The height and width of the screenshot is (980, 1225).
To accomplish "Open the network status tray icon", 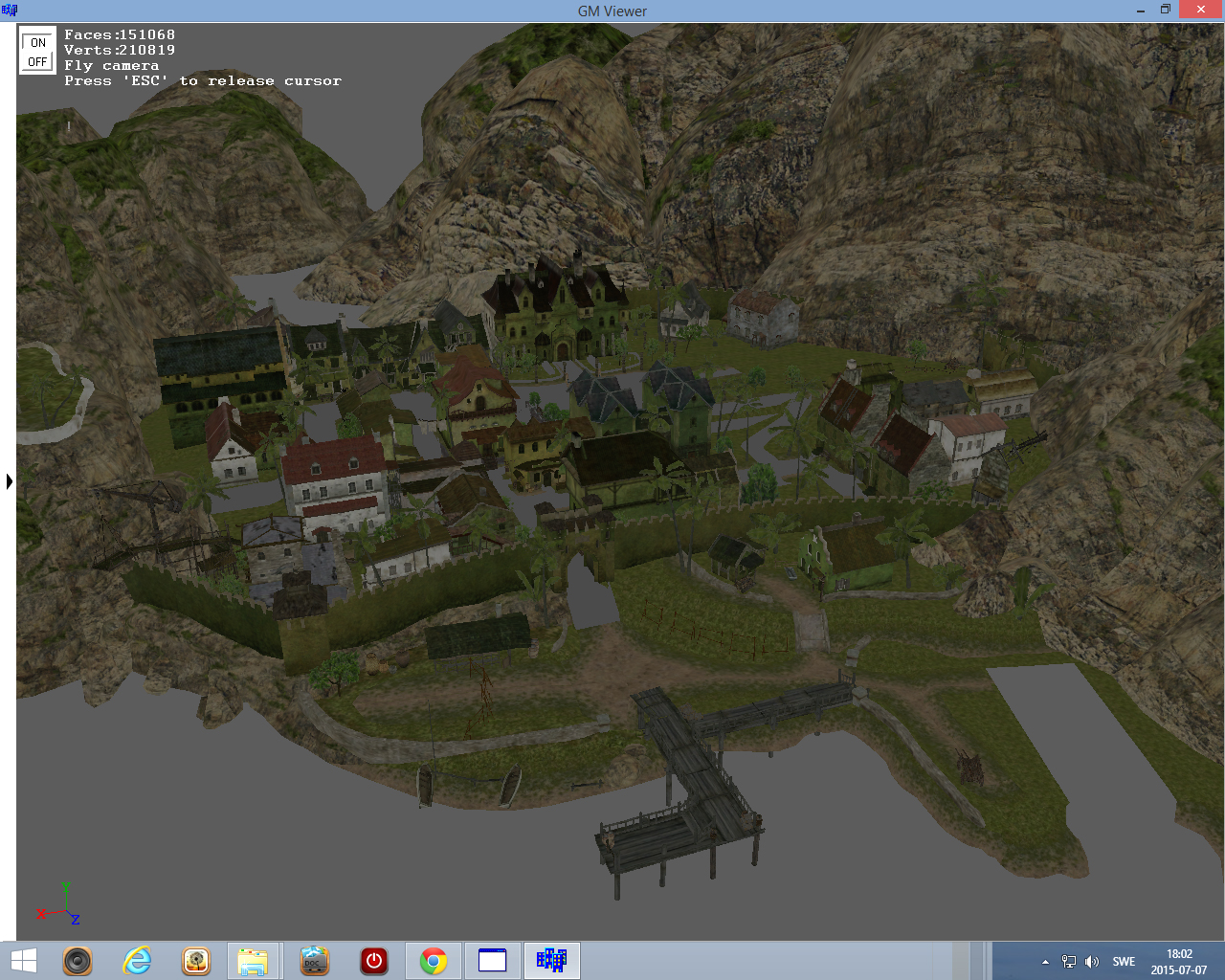I will click(x=1069, y=962).
